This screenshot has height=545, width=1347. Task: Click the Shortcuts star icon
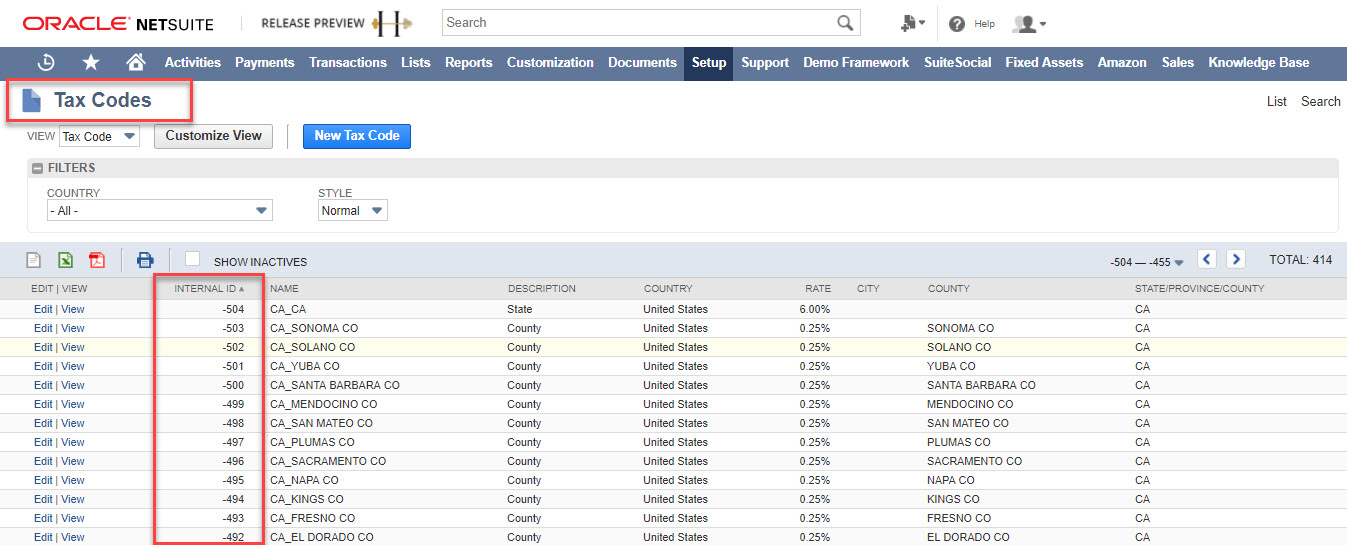tap(91, 62)
